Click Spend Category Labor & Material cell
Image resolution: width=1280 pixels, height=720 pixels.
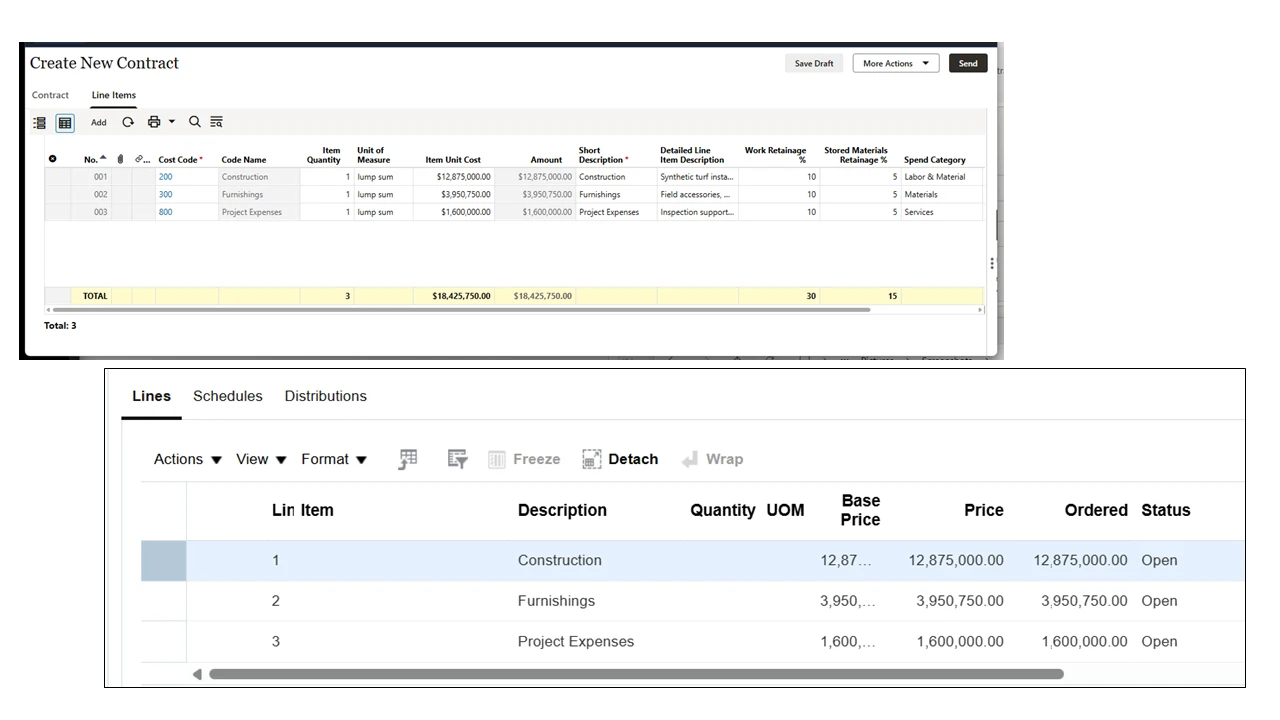pyautogui.click(x=942, y=177)
